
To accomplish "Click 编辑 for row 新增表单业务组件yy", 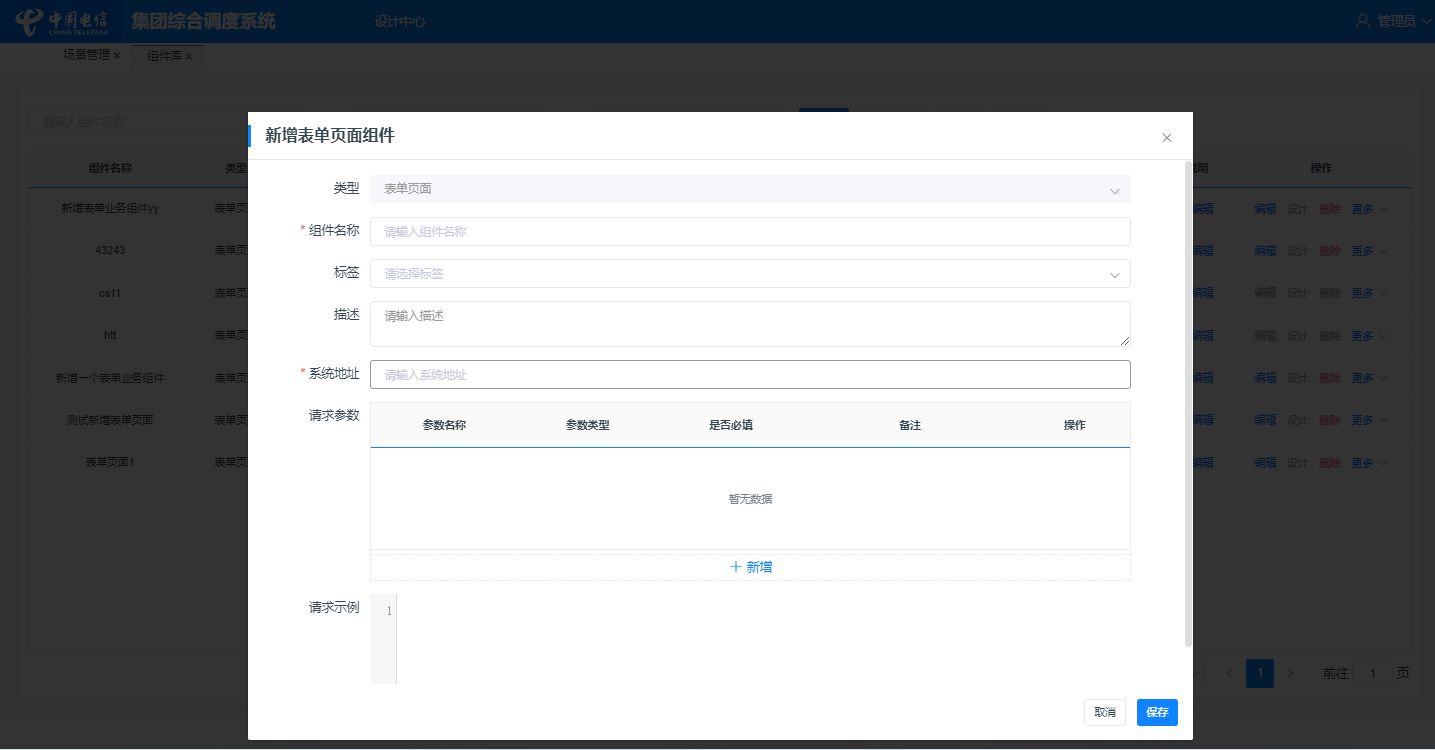I will coord(1265,209).
